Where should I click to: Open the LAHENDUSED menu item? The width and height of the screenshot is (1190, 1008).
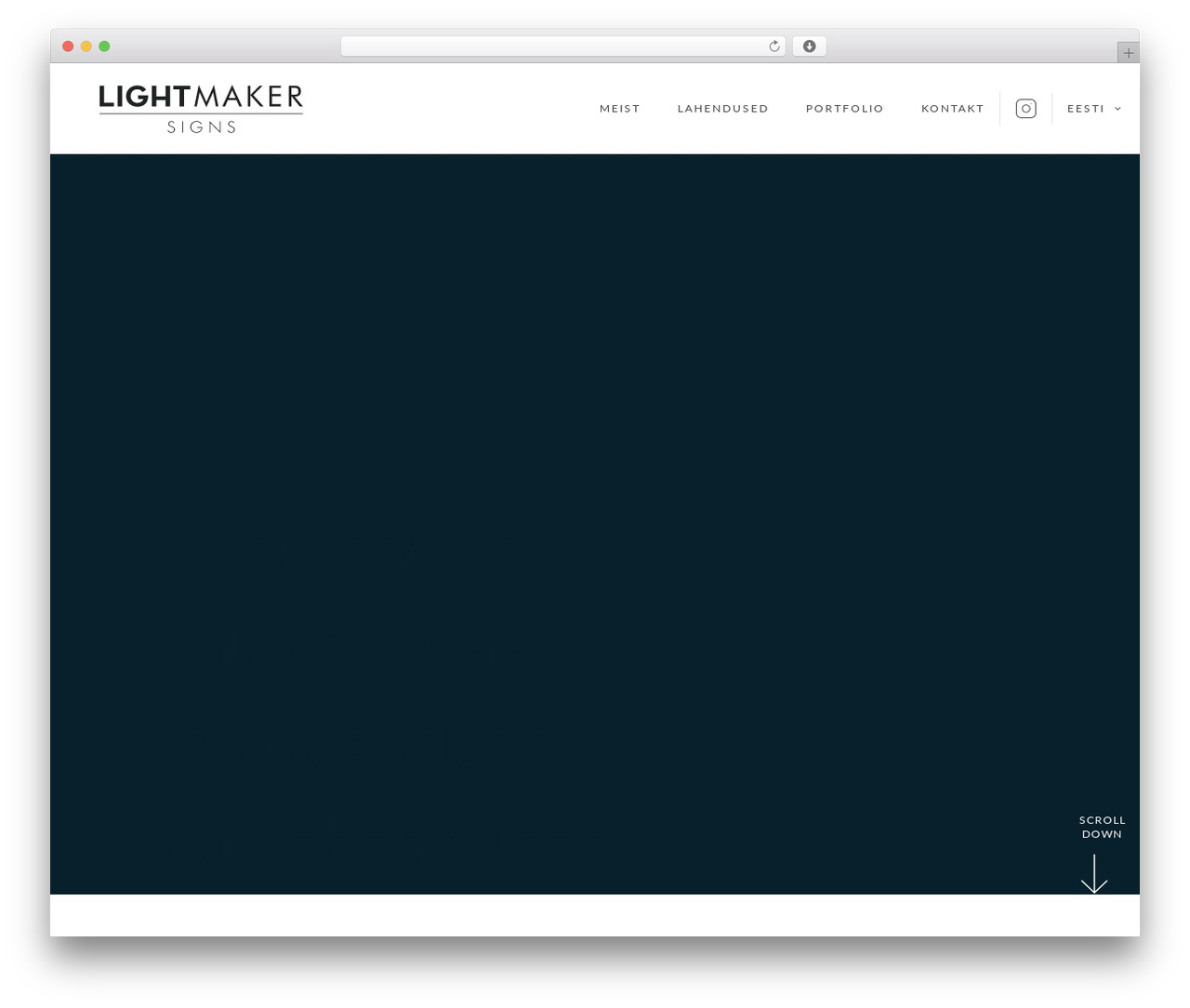pos(722,109)
